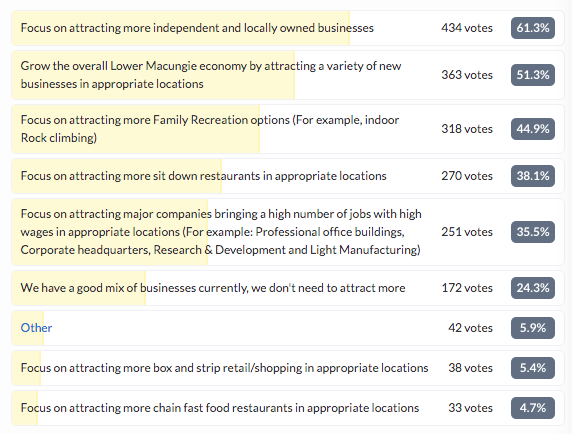Screen dimensions: 572x434
Task: Click the 24.3% percentage badge
Action: 533,288
